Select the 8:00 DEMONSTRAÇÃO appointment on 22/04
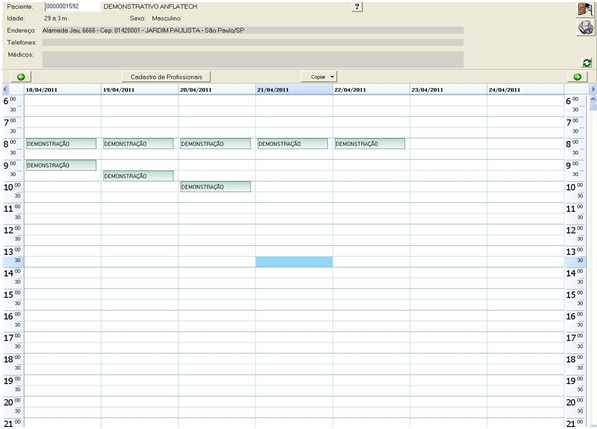This screenshot has height=429, width=597. 370,144
